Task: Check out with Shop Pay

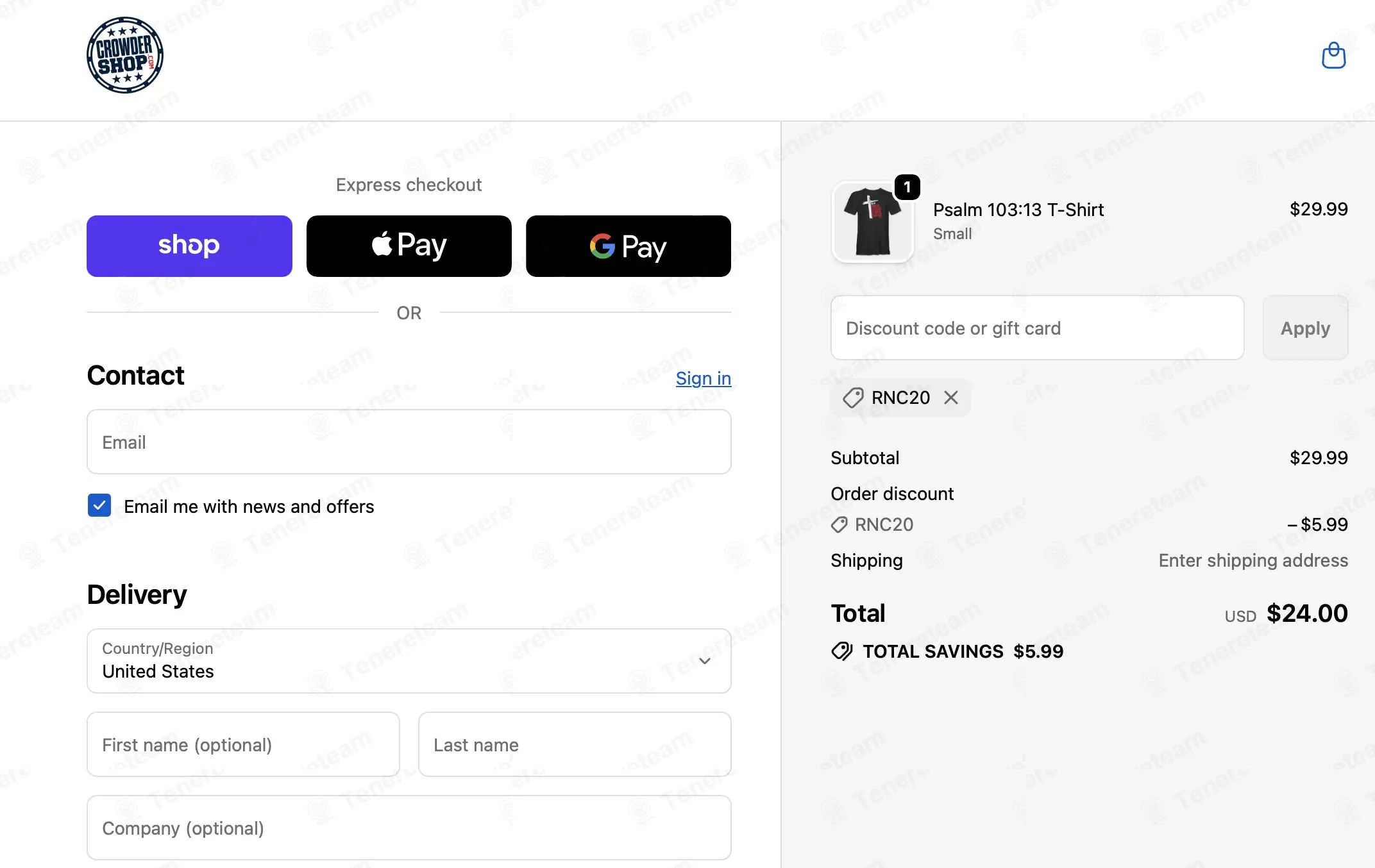Action: 189,246
